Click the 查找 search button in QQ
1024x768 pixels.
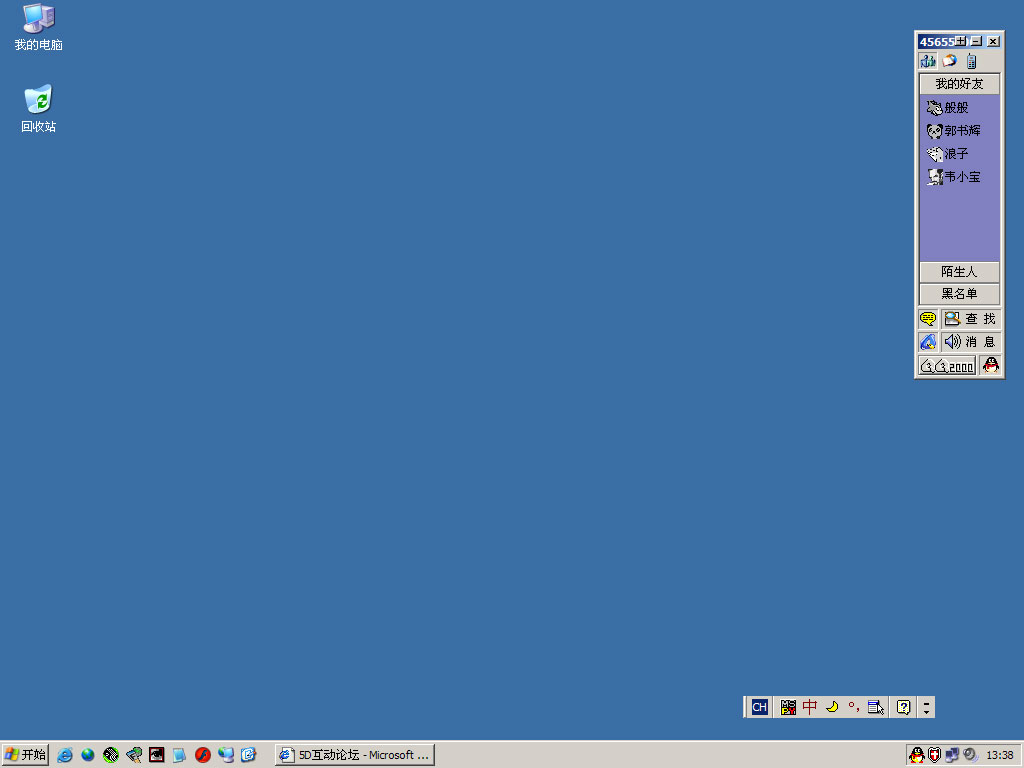tap(970, 319)
